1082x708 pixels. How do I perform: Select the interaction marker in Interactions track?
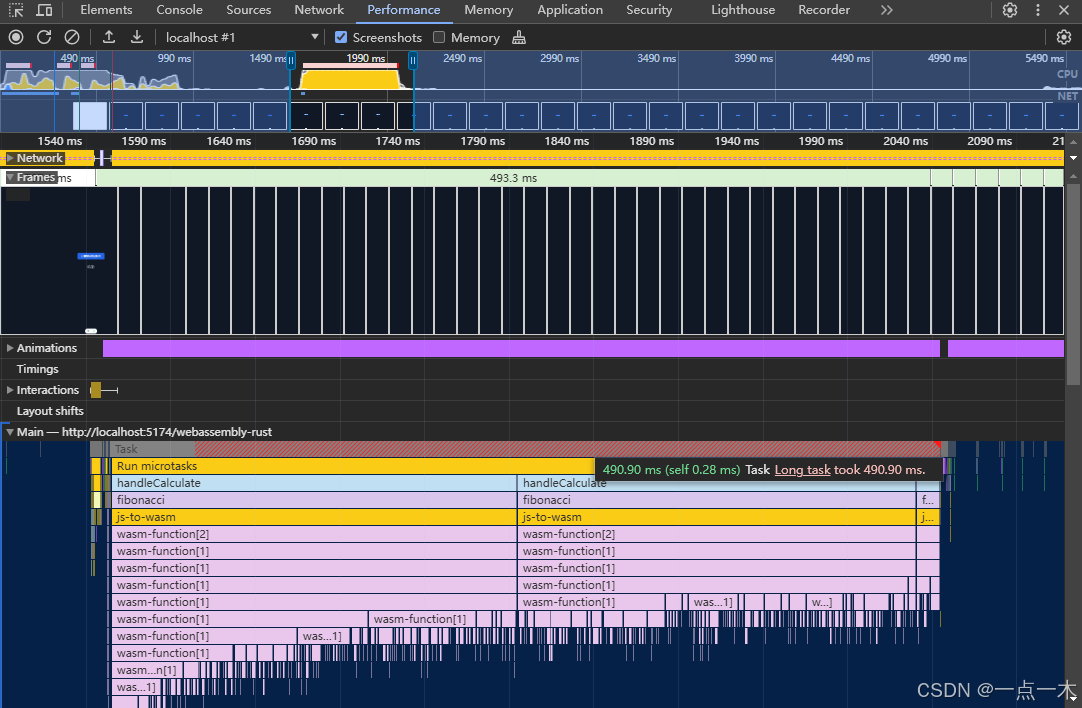pos(96,390)
